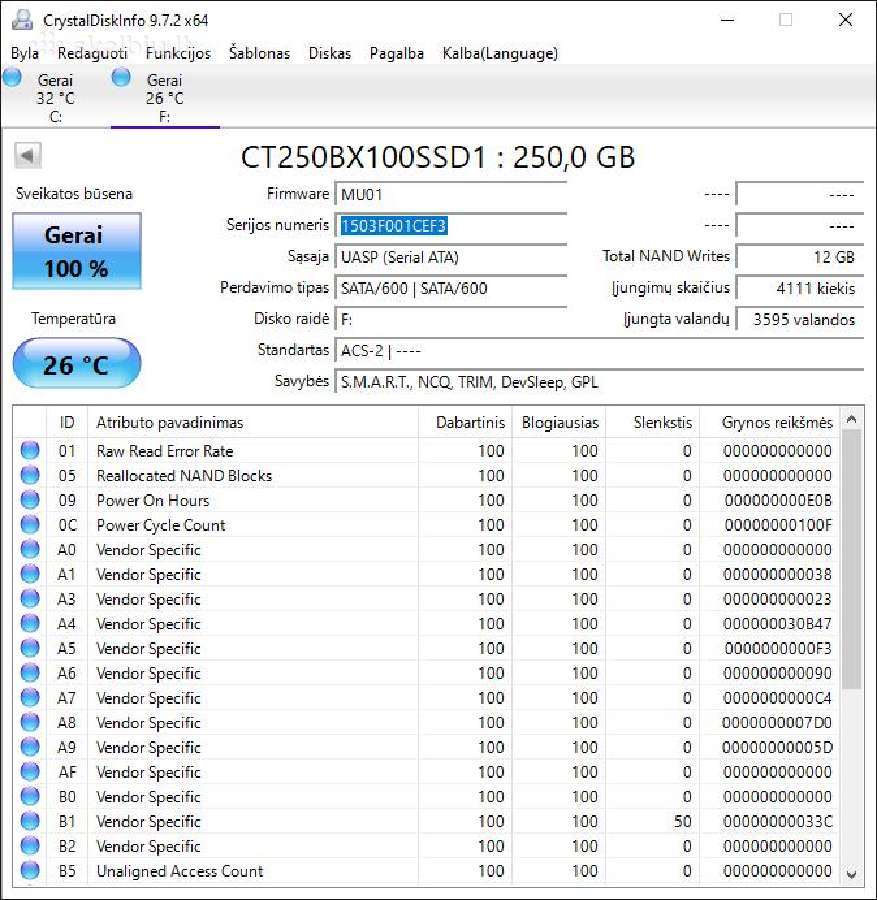Image resolution: width=877 pixels, height=900 pixels.
Task: Click status orb for Raw Read Error Rate
Action: (30, 451)
